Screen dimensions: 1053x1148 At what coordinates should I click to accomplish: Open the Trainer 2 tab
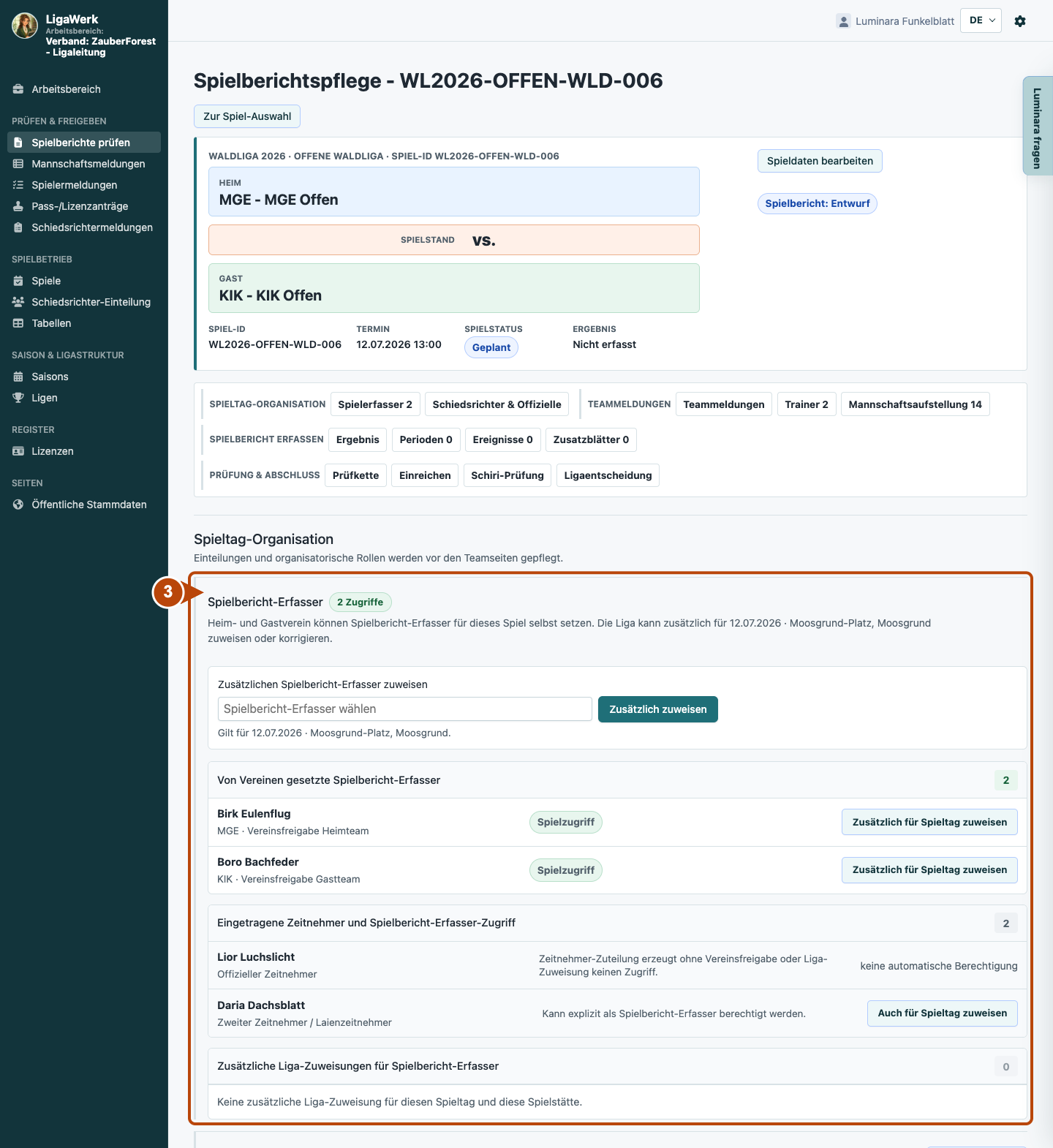(x=807, y=404)
